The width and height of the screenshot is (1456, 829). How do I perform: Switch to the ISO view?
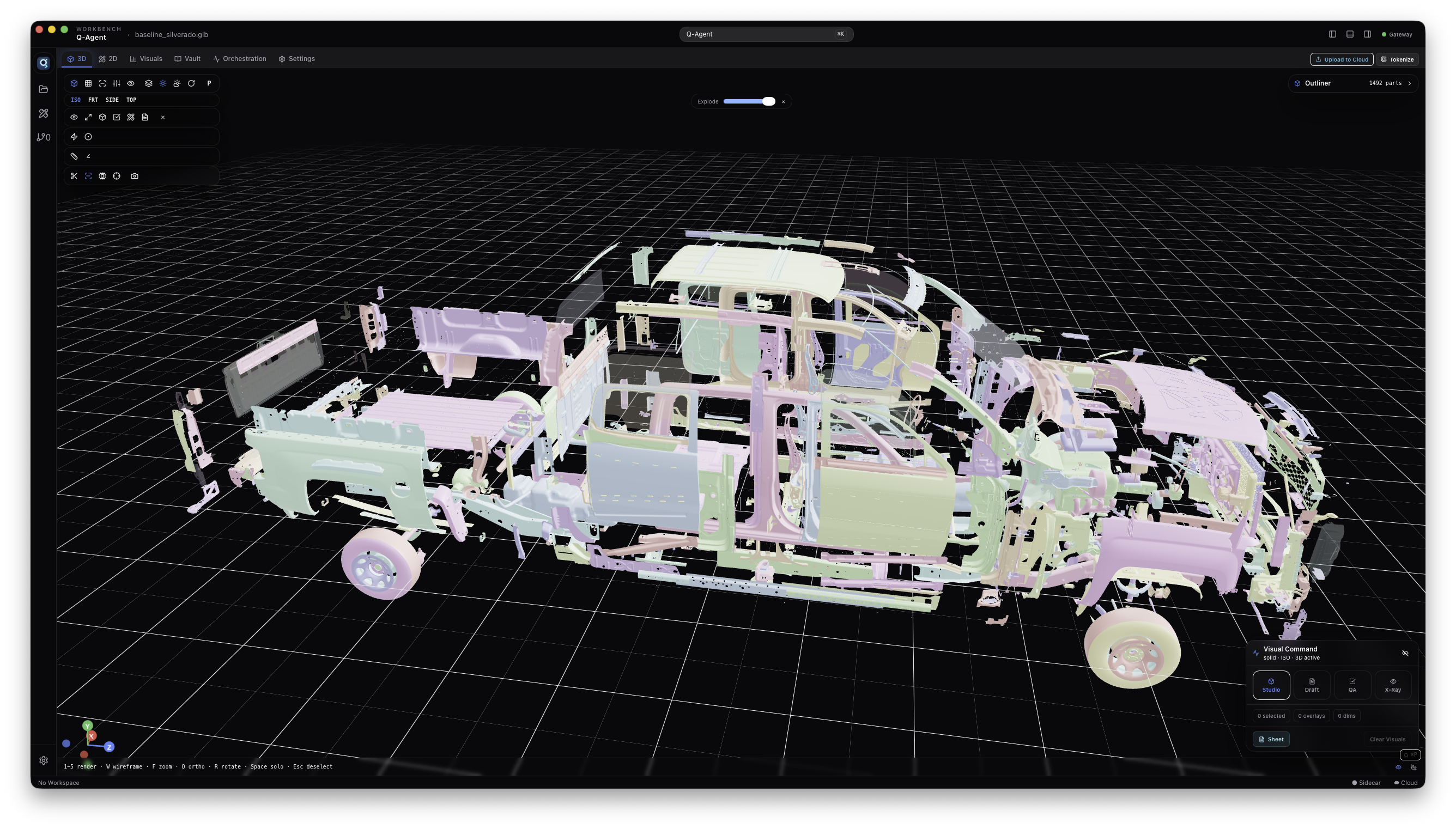tap(76, 100)
